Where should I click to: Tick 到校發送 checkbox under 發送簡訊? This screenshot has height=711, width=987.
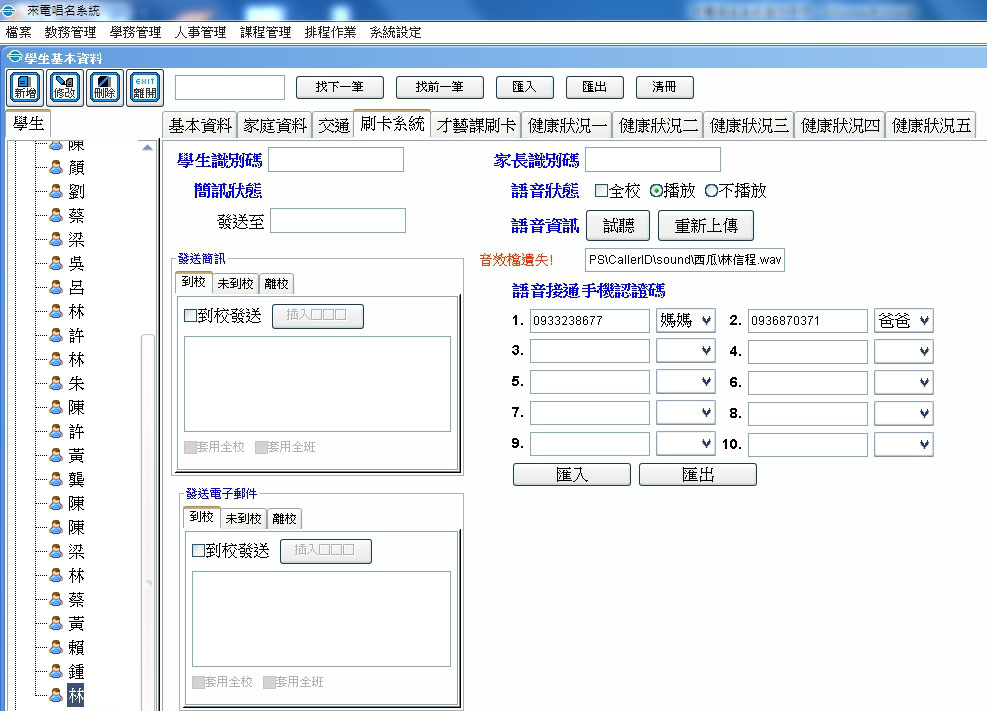pyautogui.click(x=191, y=317)
